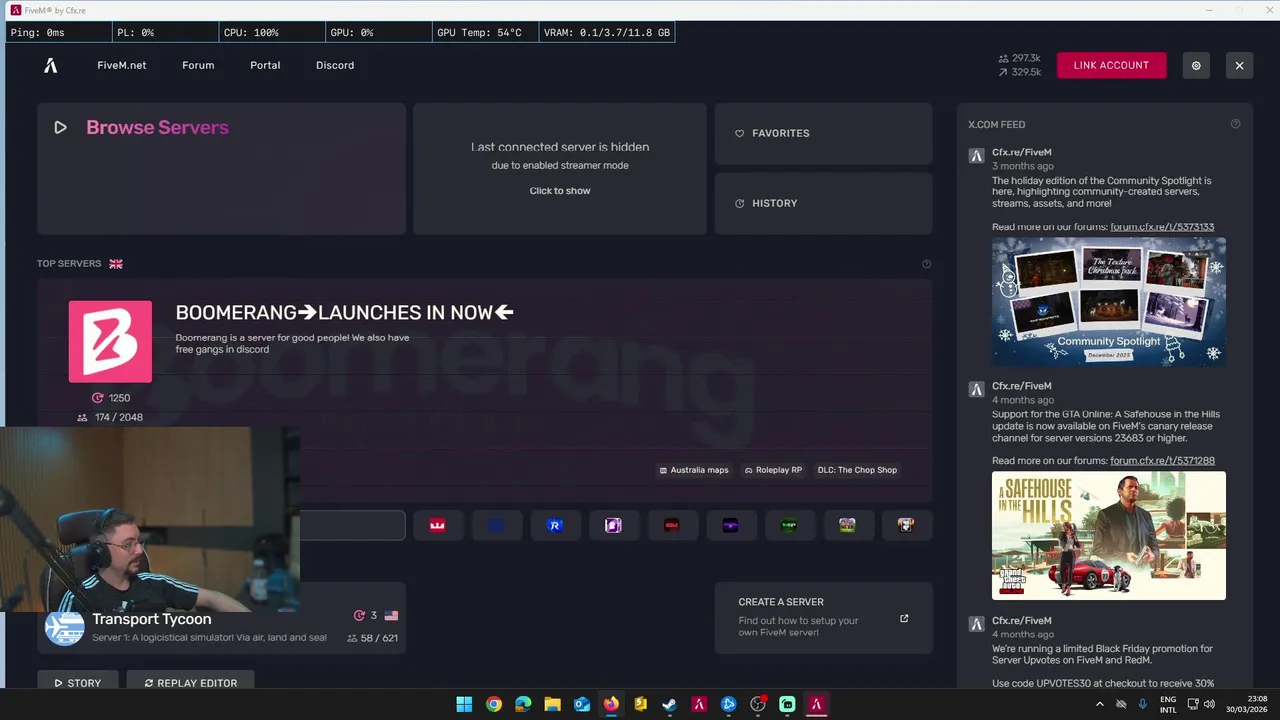Select the Roleplay RP tag
The width and height of the screenshot is (1280, 720).
point(773,470)
